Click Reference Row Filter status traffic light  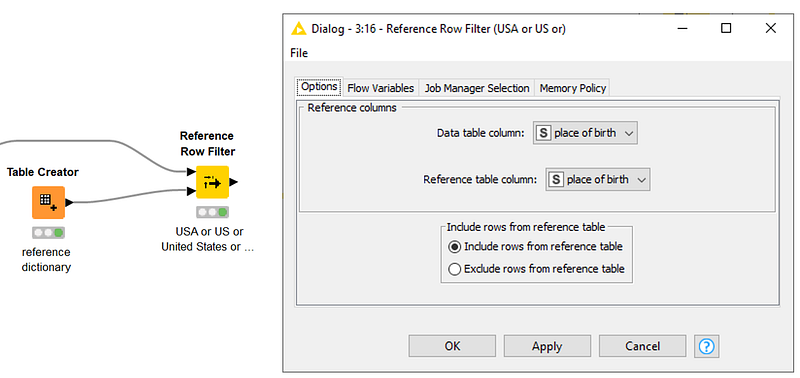click(x=212, y=212)
